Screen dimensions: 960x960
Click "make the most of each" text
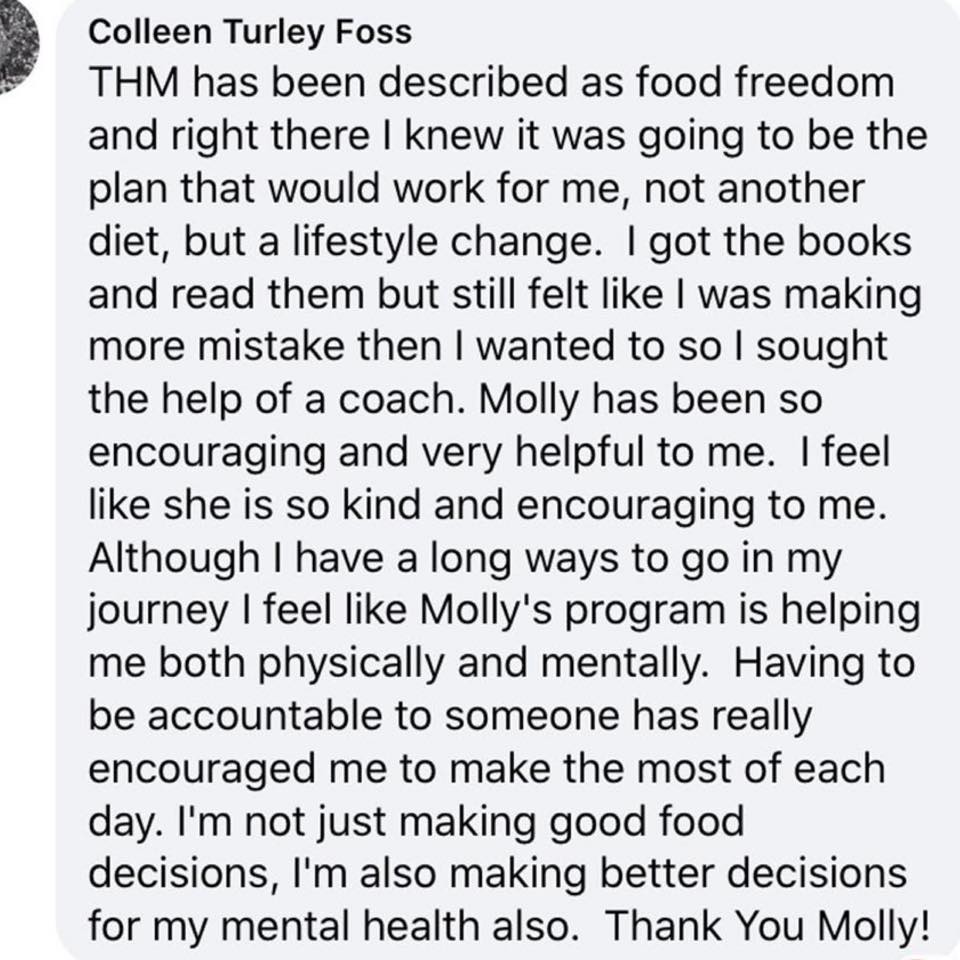pos(667,769)
